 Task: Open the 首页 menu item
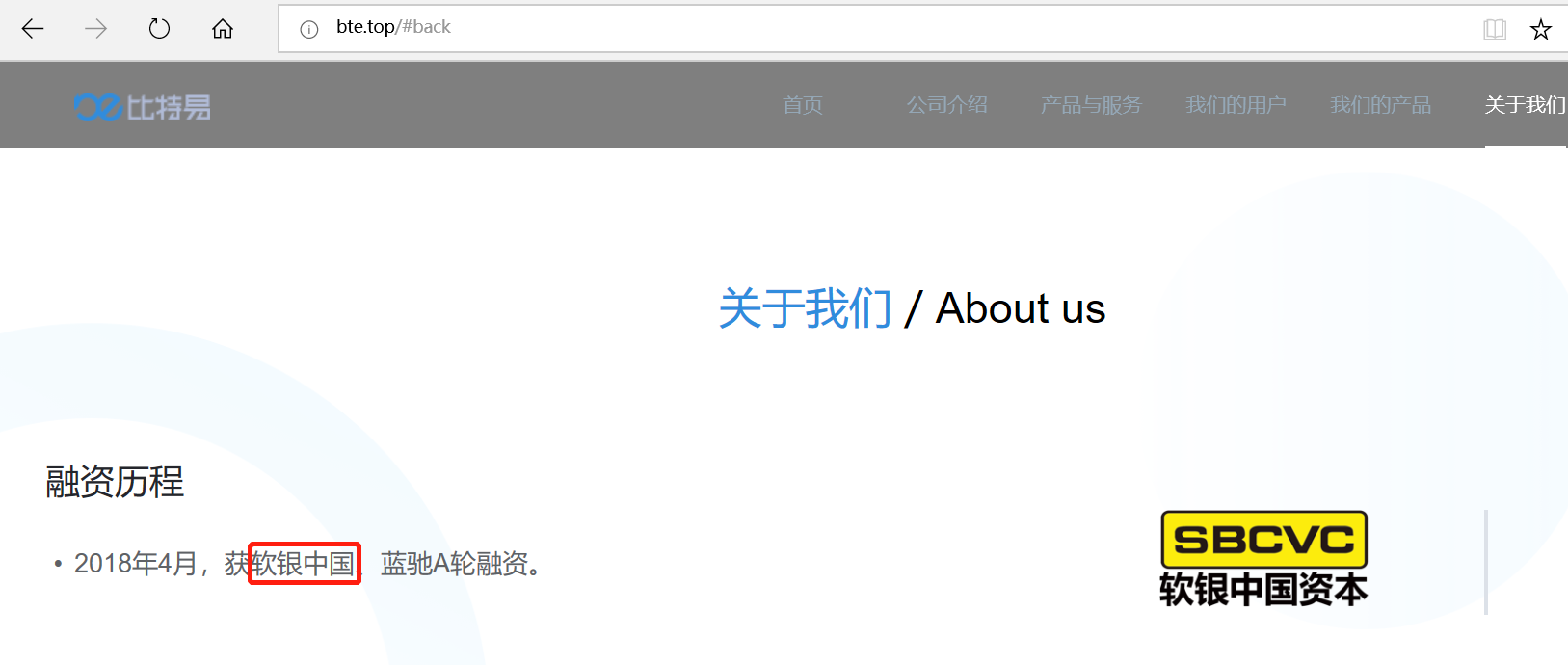(803, 105)
